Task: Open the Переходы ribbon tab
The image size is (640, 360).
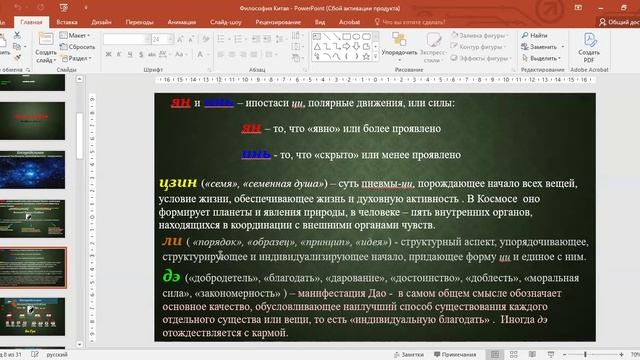Action: (x=140, y=22)
